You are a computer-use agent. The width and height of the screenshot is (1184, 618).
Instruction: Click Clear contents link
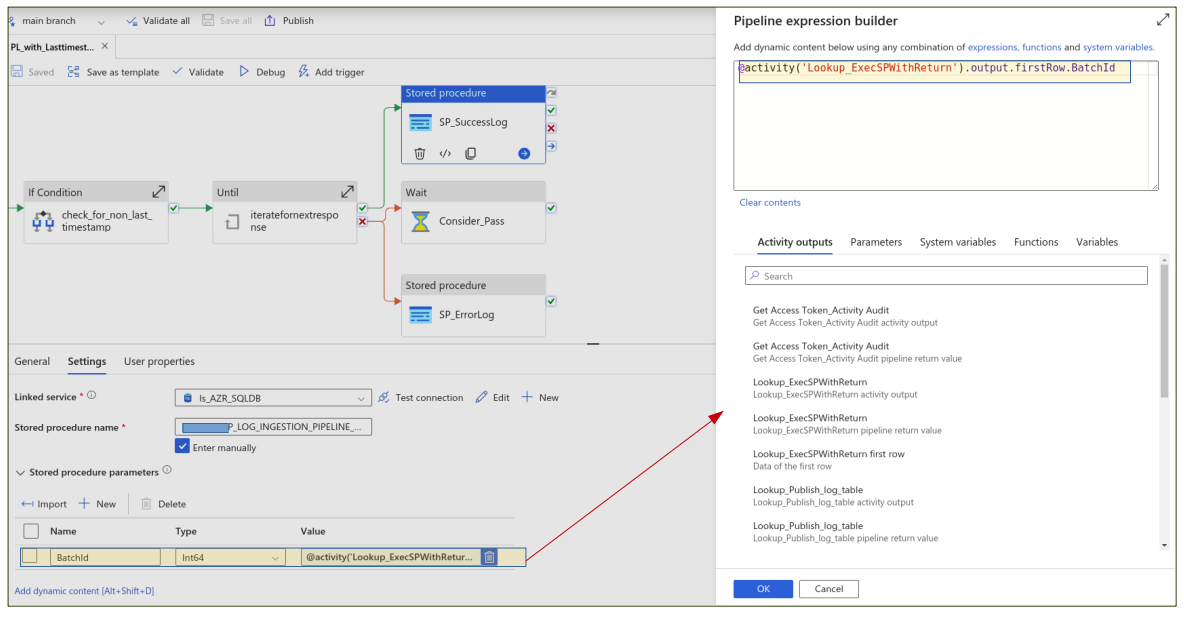point(769,202)
